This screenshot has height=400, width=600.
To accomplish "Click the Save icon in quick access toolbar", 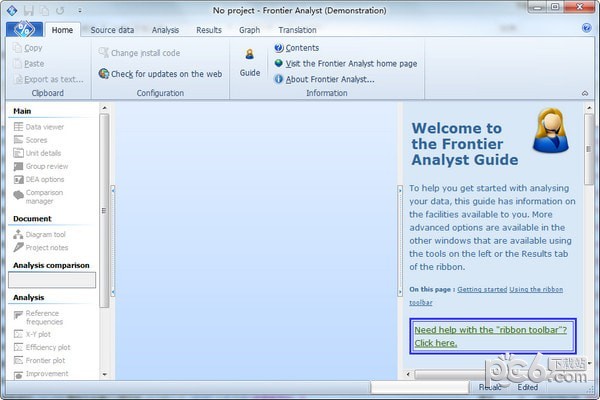I will pyautogui.click(x=29, y=10).
